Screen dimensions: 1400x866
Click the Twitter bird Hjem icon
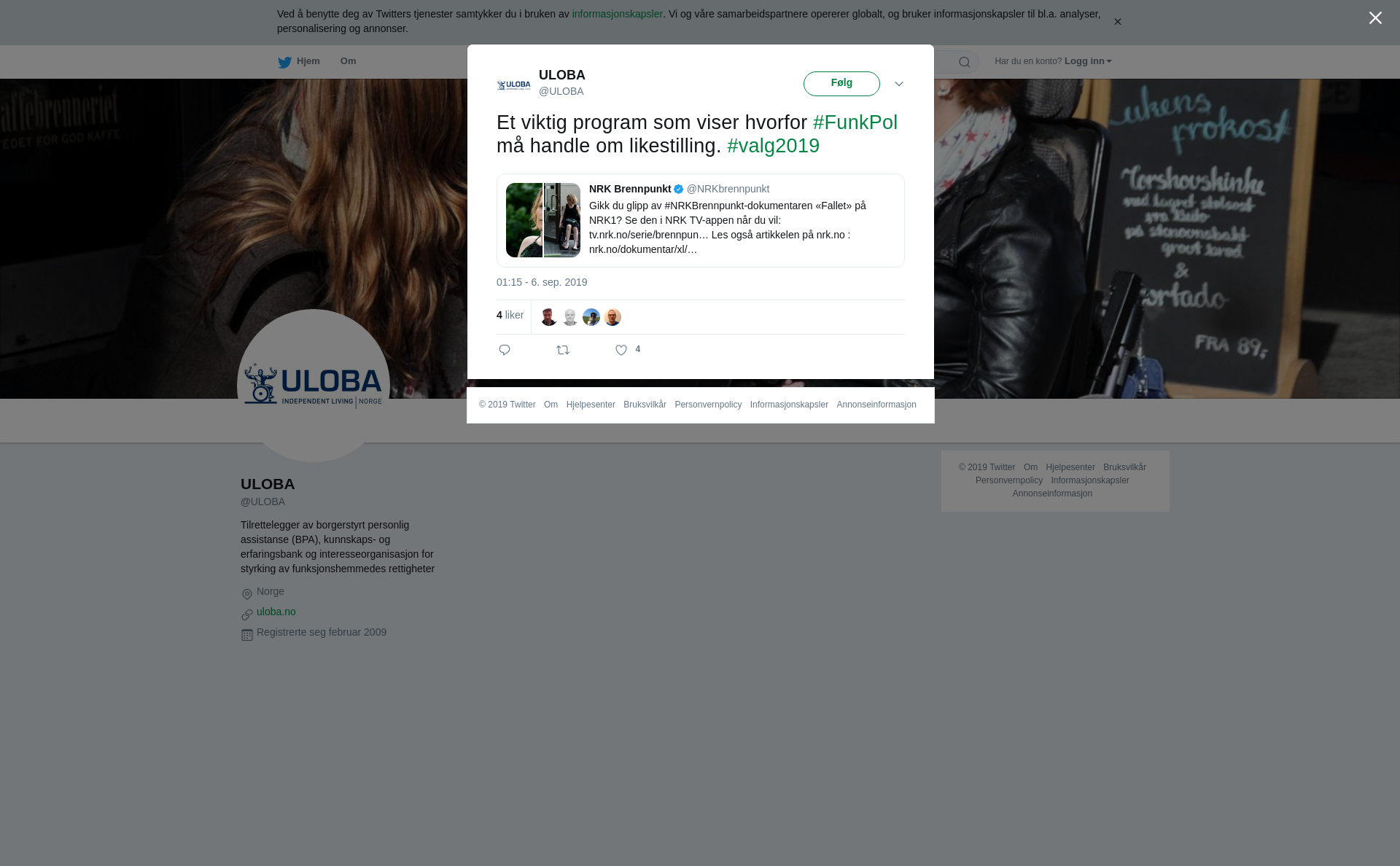284,63
